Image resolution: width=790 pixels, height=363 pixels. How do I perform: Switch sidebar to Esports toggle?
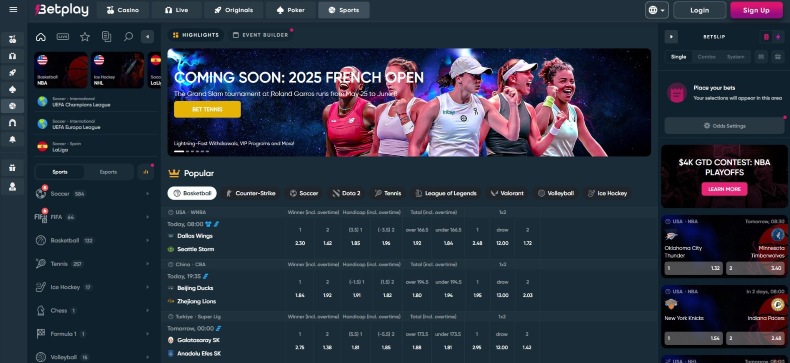point(108,172)
